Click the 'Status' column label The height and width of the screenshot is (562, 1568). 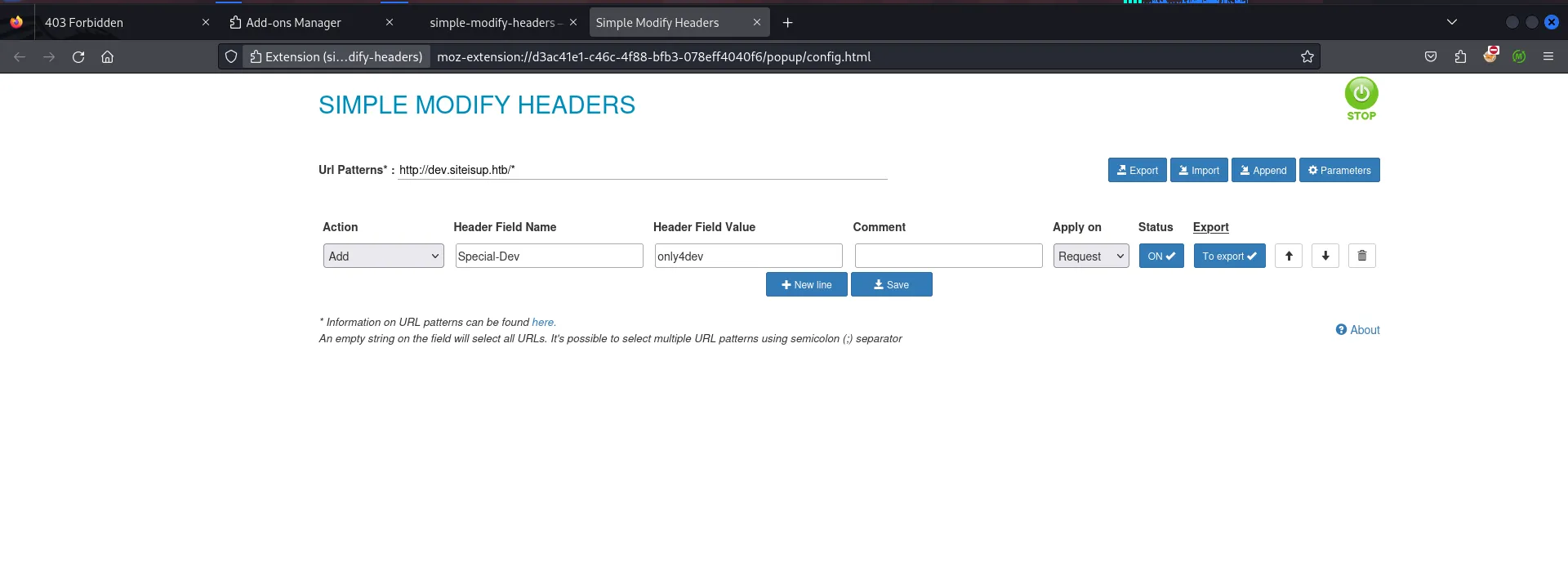tap(1156, 227)
